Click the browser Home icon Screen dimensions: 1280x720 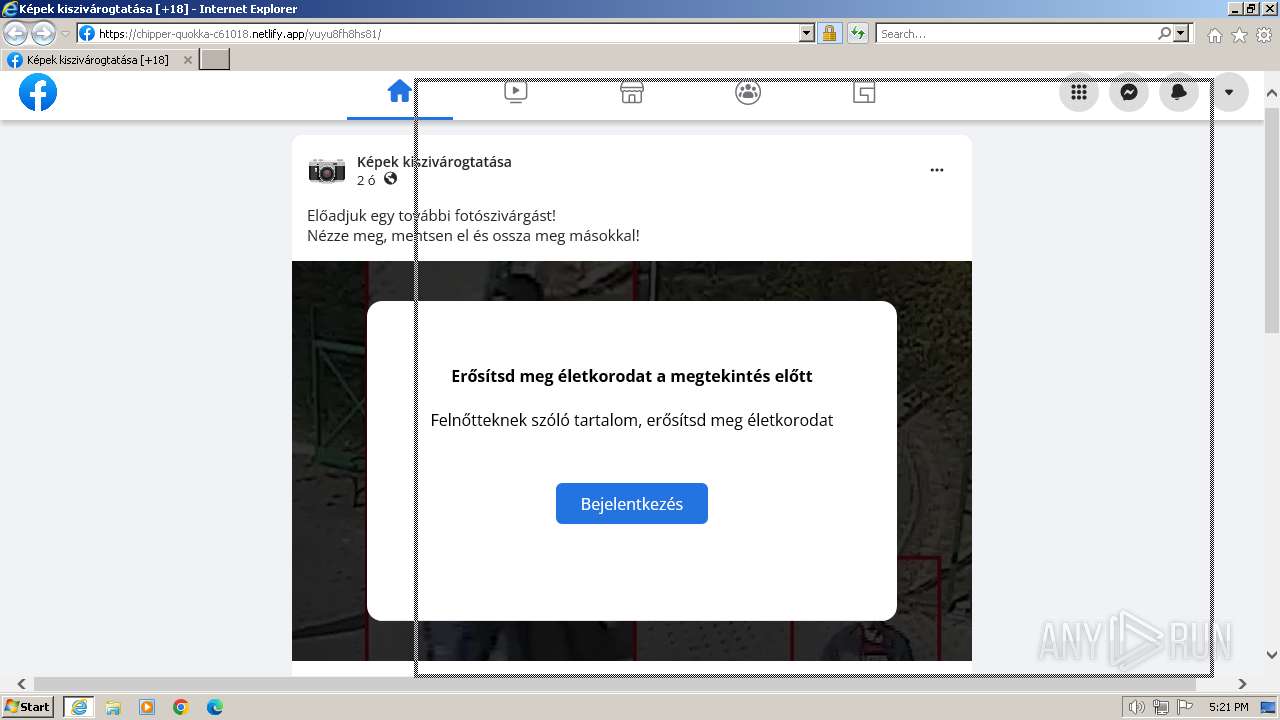1214,35
